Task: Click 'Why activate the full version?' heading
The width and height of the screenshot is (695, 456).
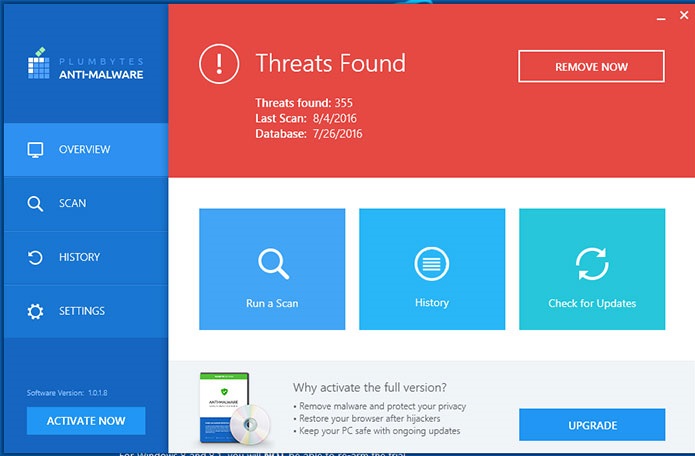Action: coord(370,388)
